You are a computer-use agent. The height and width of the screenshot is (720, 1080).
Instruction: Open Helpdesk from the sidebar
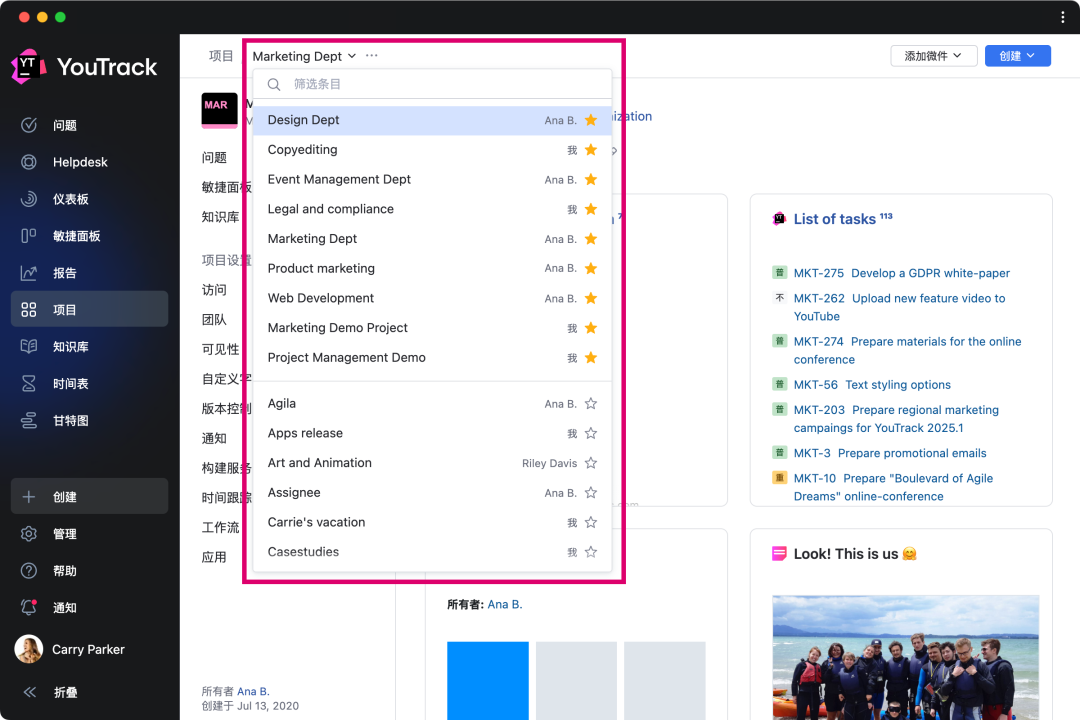[x=80, y=162]
